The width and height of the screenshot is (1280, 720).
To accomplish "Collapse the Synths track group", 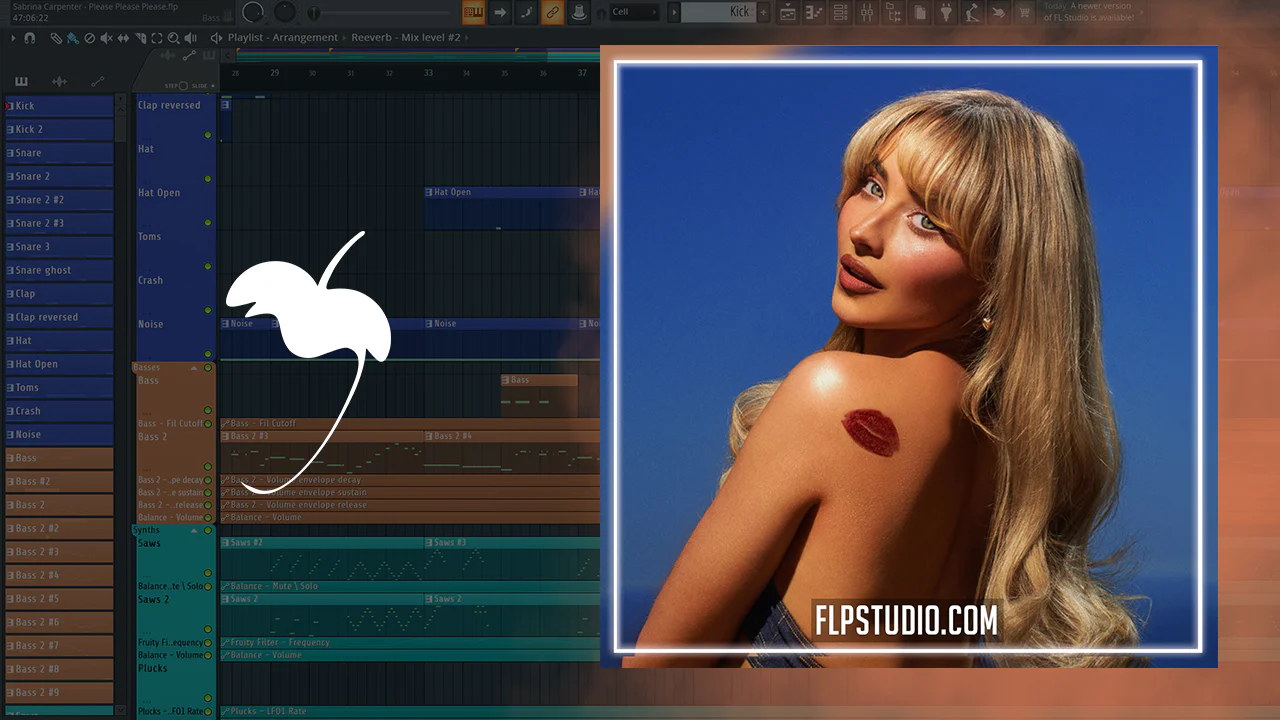I will 194,530.
